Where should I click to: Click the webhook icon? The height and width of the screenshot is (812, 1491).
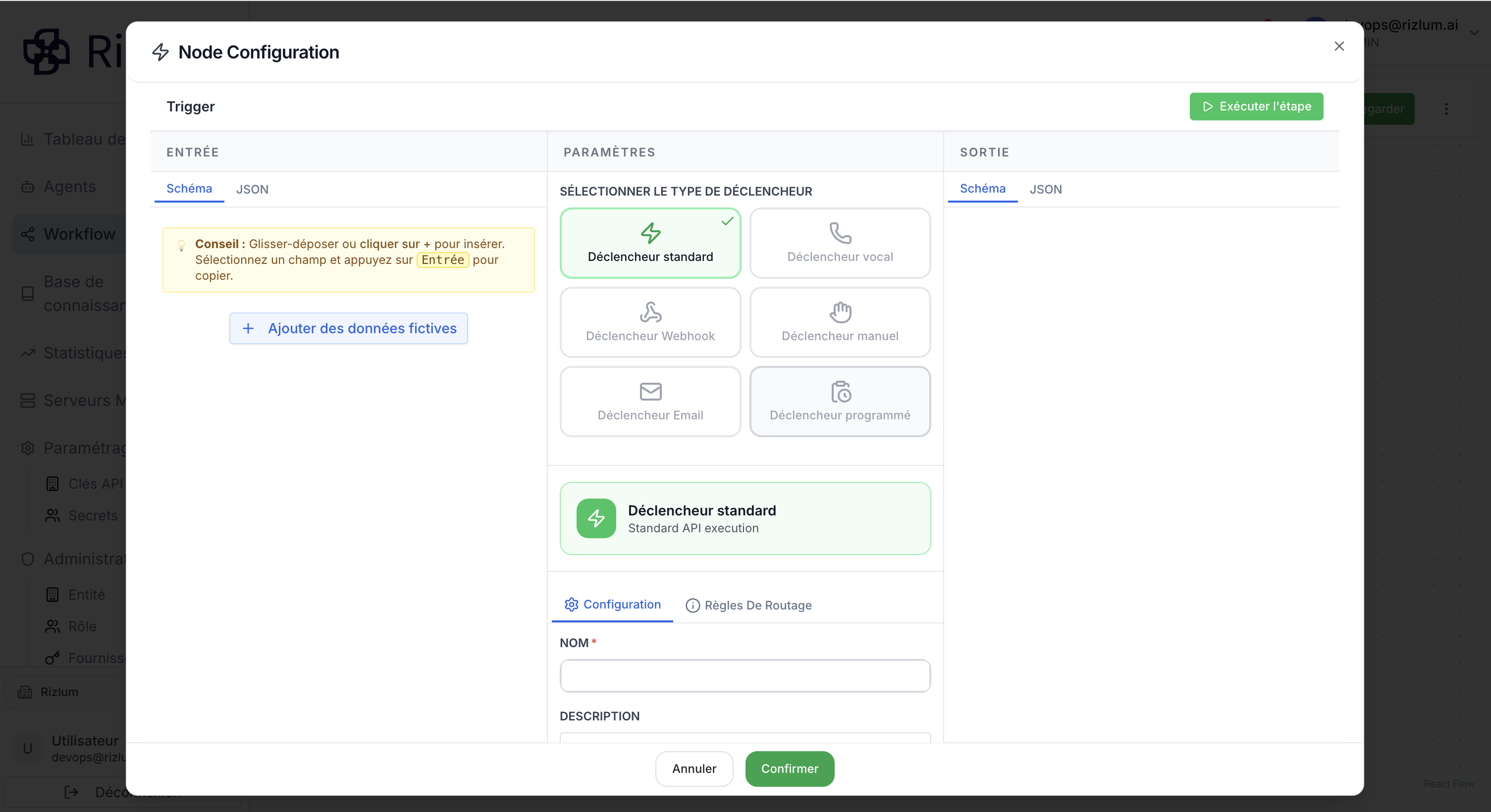pos(650,312)
